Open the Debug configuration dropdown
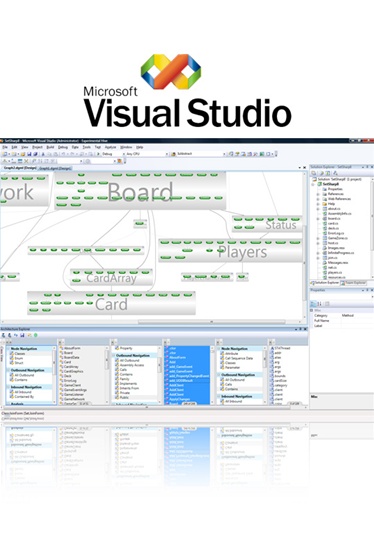The height and width of the screenshot is (540, 374). [112, 154]
